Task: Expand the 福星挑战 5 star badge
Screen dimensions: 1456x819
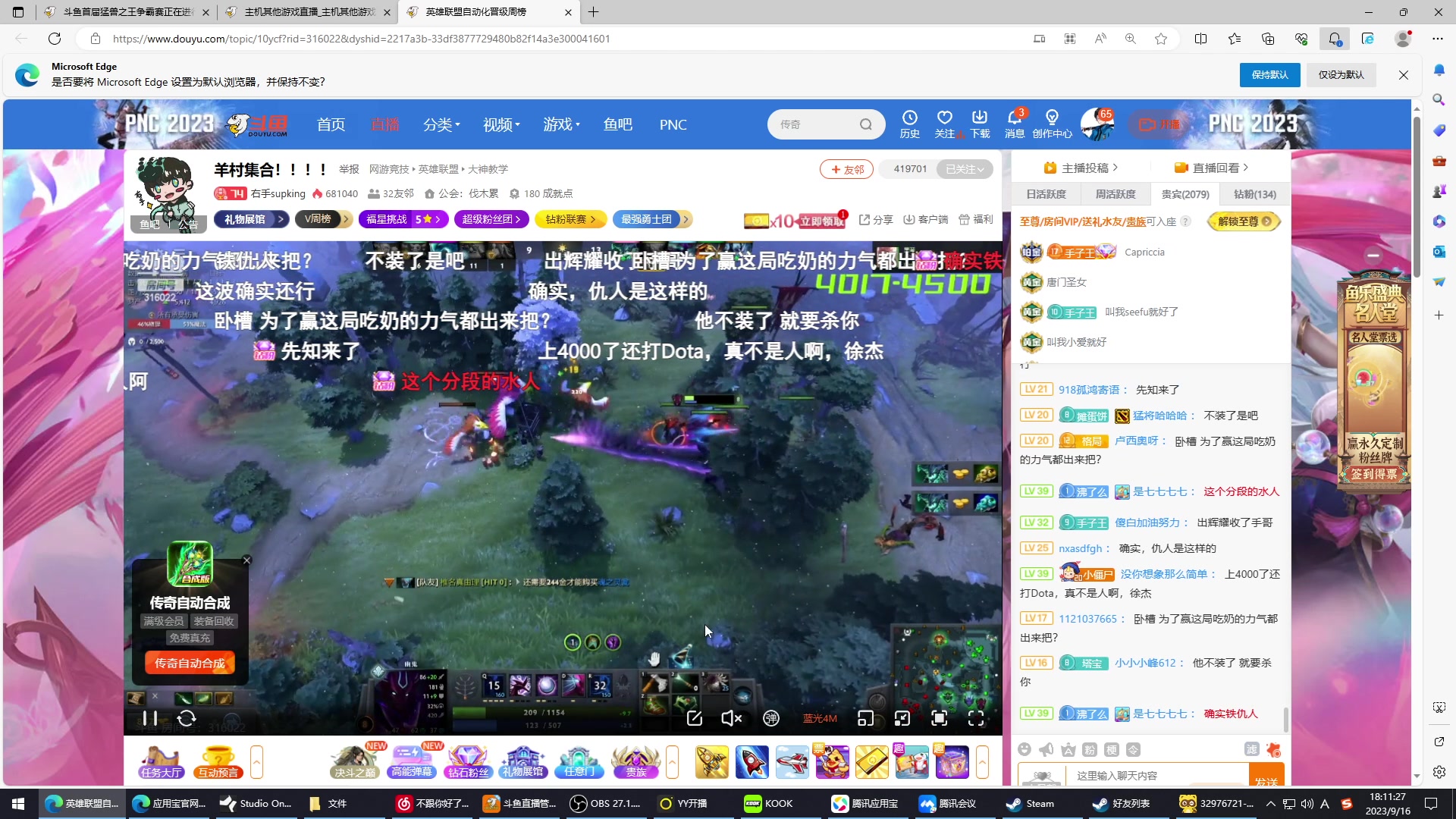Action: [403, 219]
